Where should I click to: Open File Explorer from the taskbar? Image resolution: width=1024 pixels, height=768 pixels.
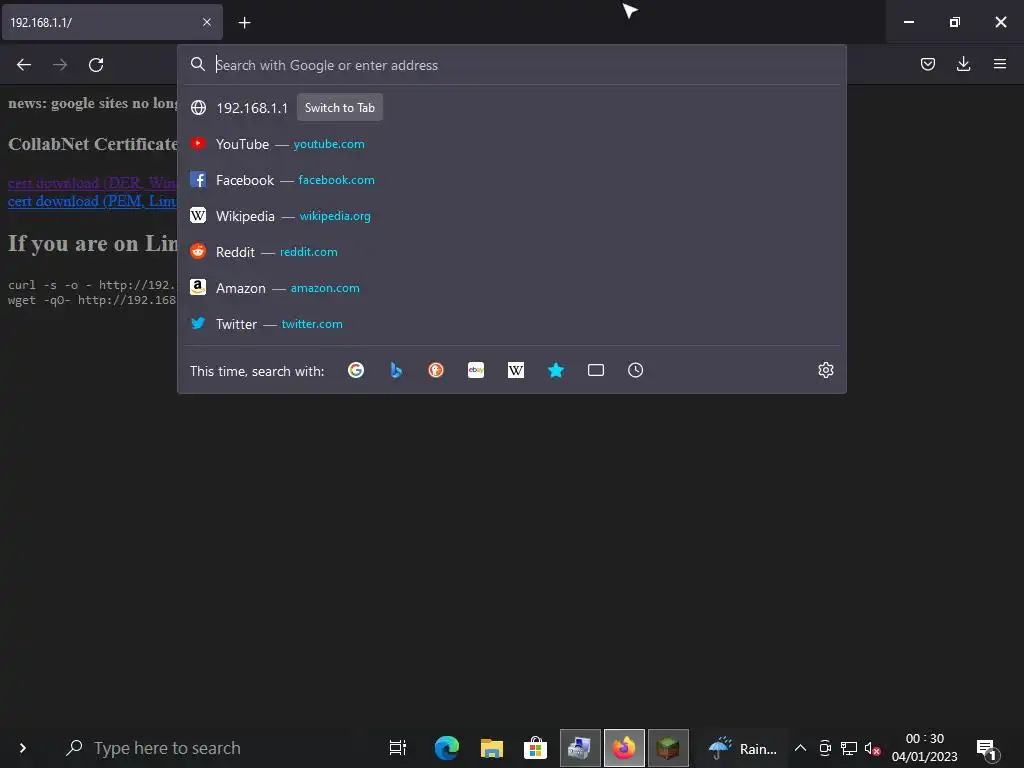pyautogui.click(x=492, y=748)
